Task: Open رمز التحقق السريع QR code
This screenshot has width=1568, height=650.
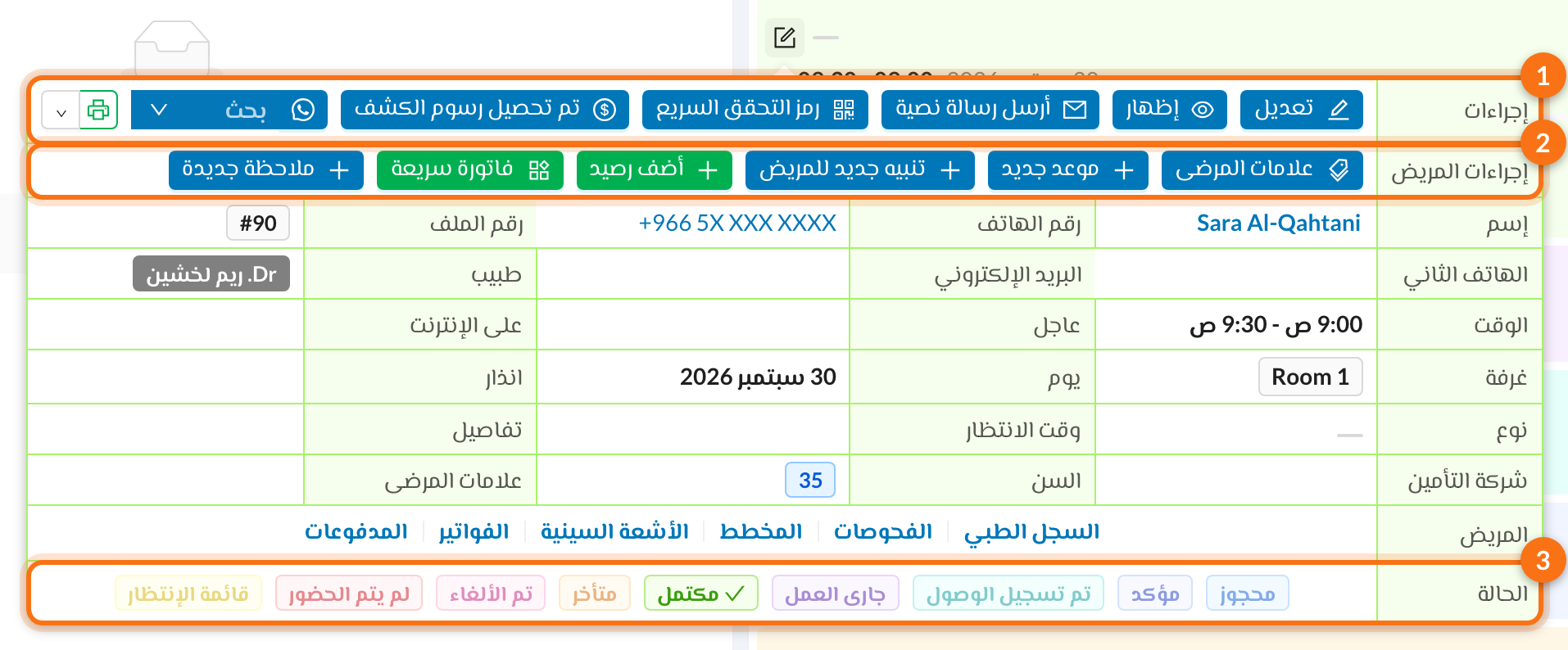Action: (755, 110)
